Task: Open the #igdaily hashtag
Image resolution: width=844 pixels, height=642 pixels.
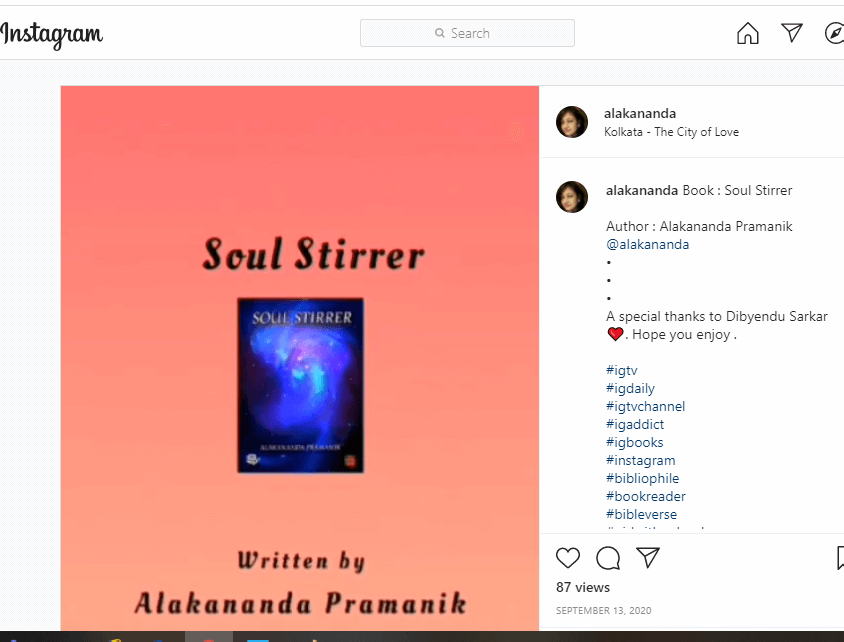Action: [630, 389]
